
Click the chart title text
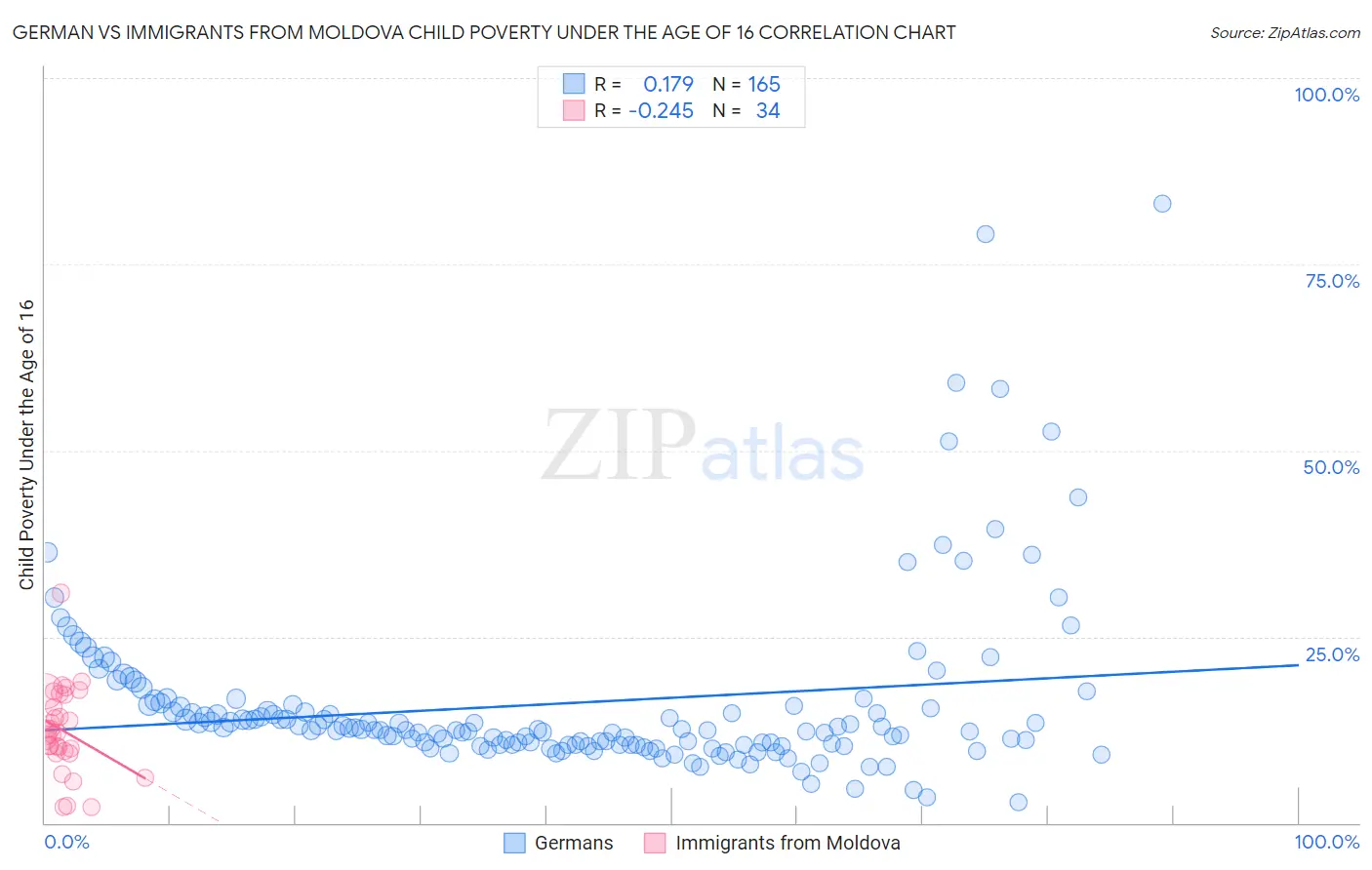[x=484, y=32]
